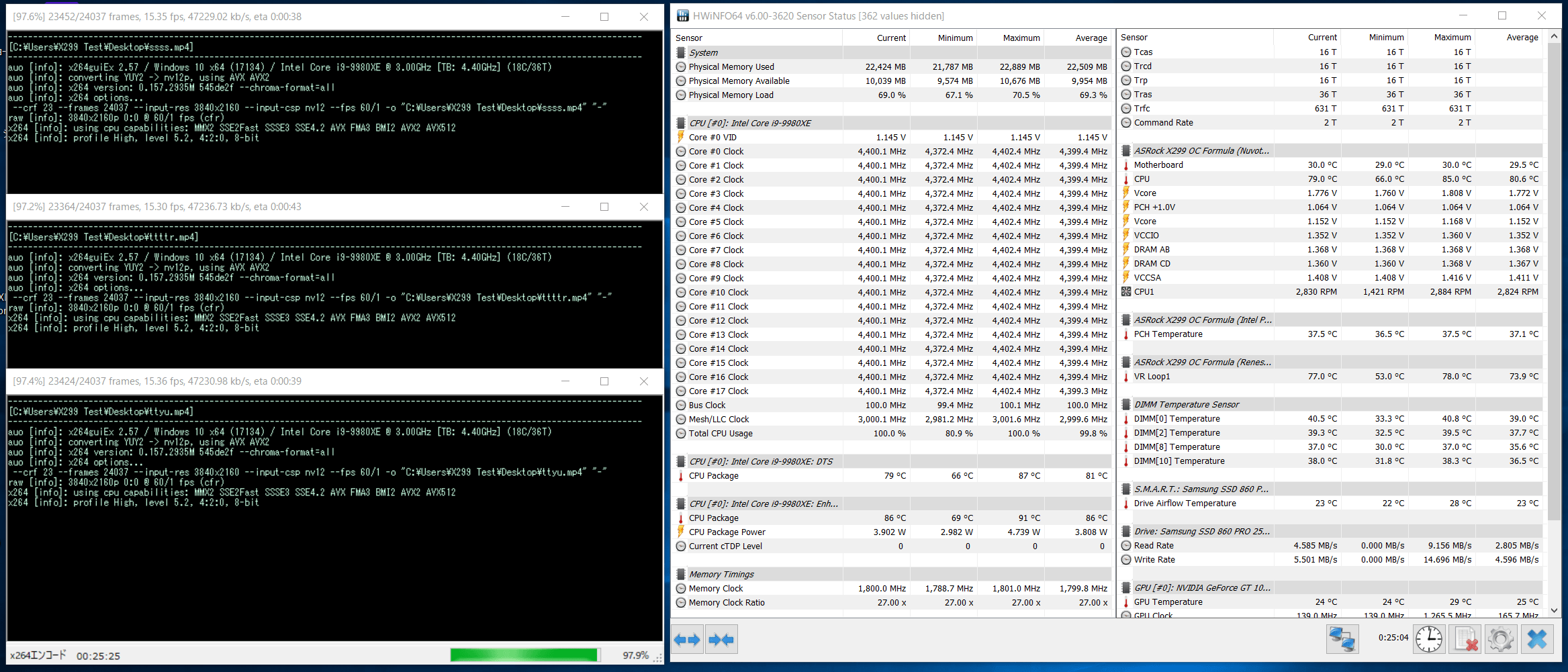Click chip icon beside CPU [#0]: Intel Core i9-9980XE group

681,123
